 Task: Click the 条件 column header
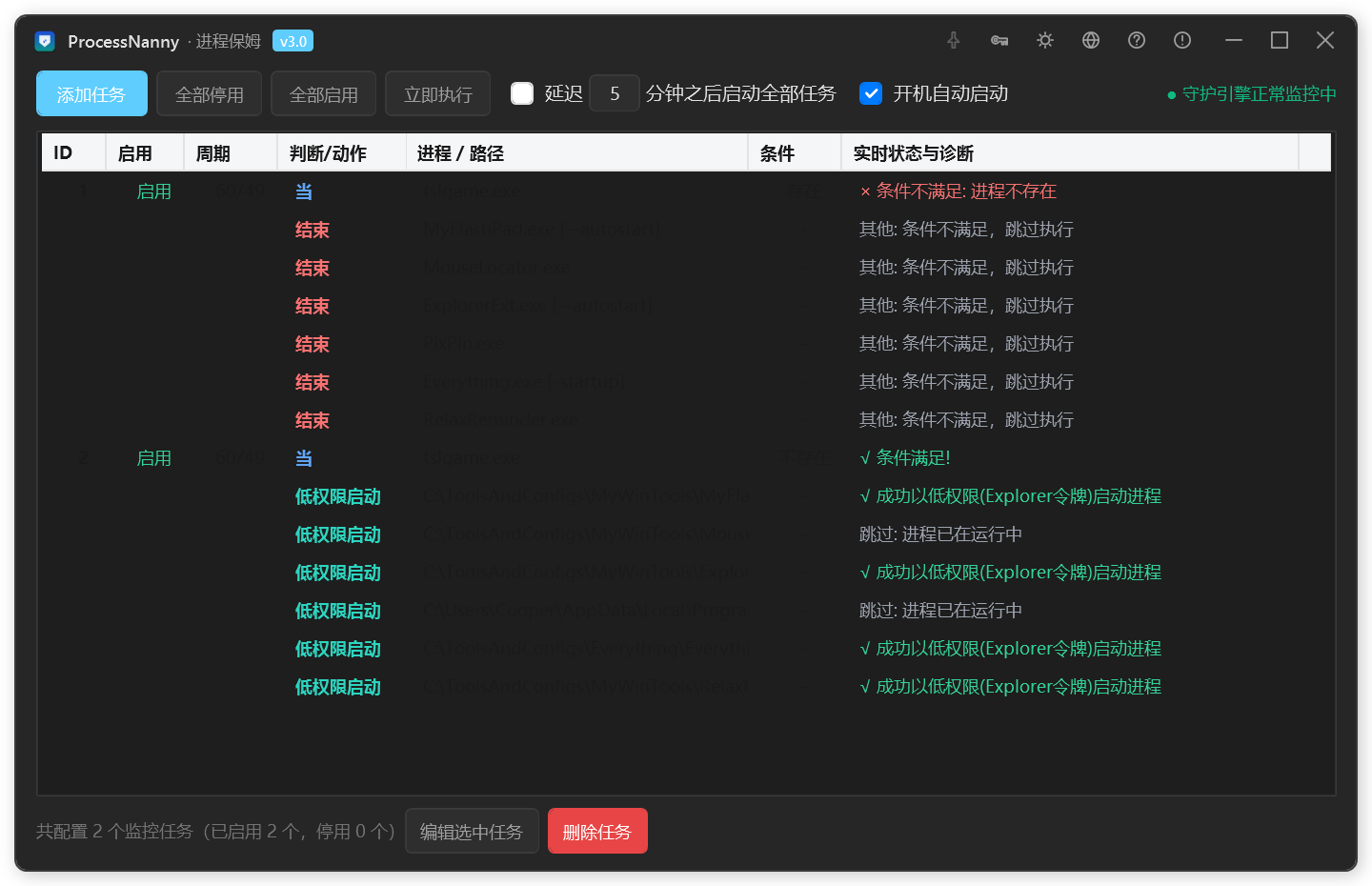[x=795, y=152]
